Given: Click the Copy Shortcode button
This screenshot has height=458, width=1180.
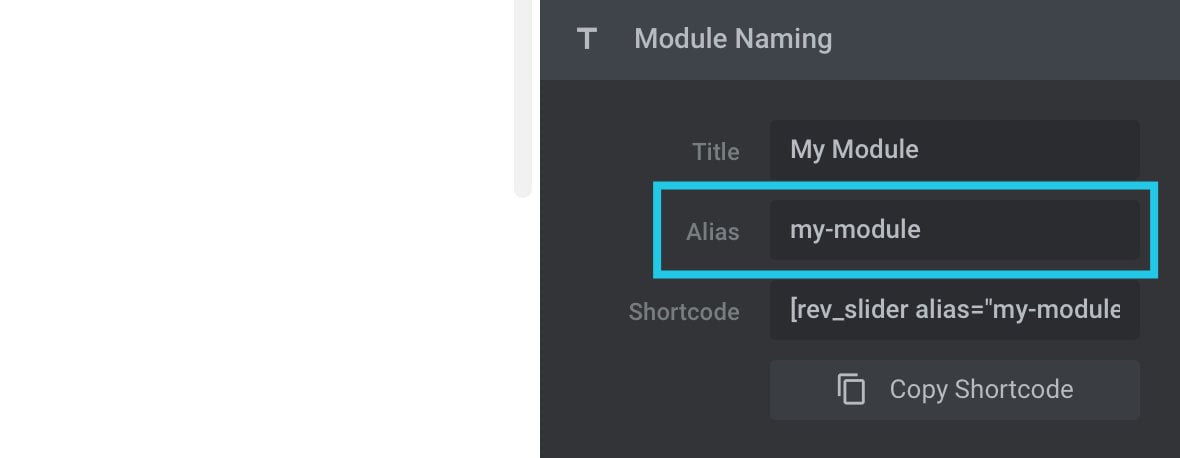Looking at the screenshot, I should [x=954, y=390].
